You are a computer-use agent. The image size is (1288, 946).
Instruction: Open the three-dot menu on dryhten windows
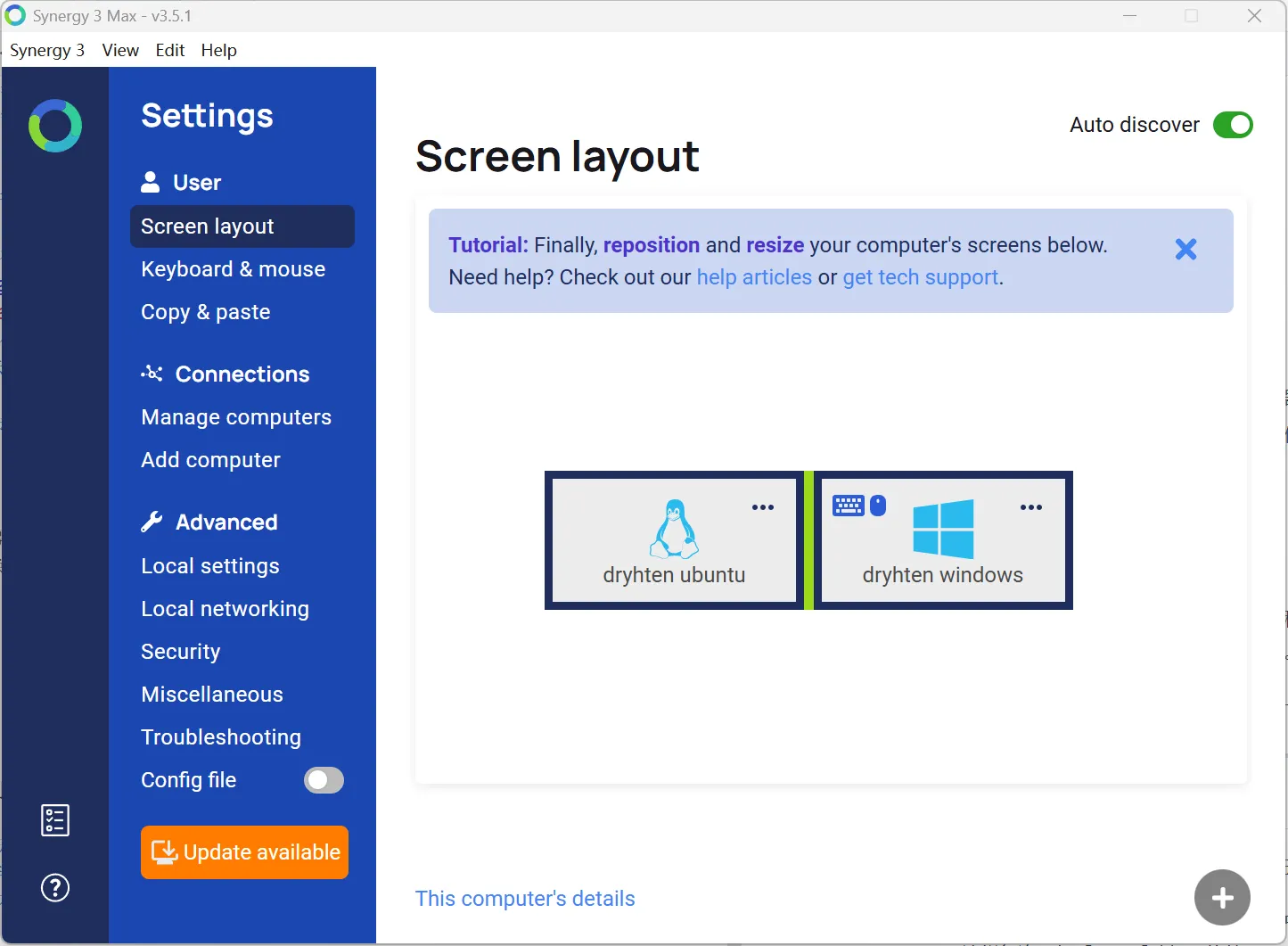(1030, 507)
